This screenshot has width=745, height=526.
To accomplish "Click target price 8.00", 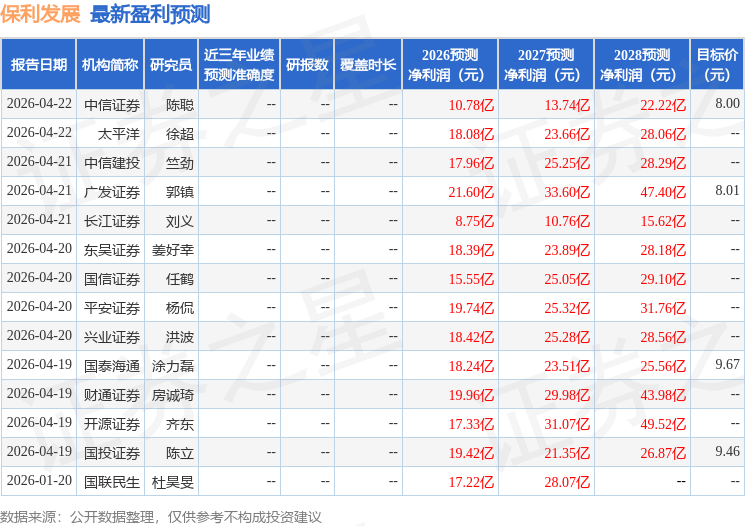I will coord(727,103).
